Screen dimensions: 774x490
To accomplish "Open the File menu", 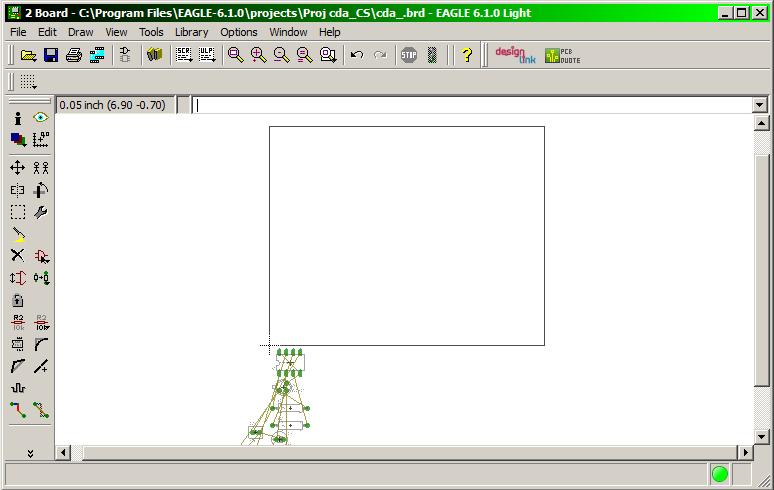I will (x=18, y=32).
